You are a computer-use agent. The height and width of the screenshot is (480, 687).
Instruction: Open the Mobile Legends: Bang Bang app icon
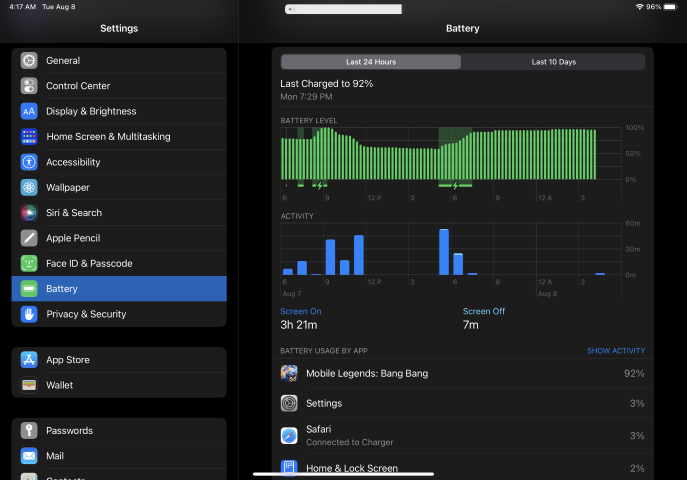pos(289,373)
